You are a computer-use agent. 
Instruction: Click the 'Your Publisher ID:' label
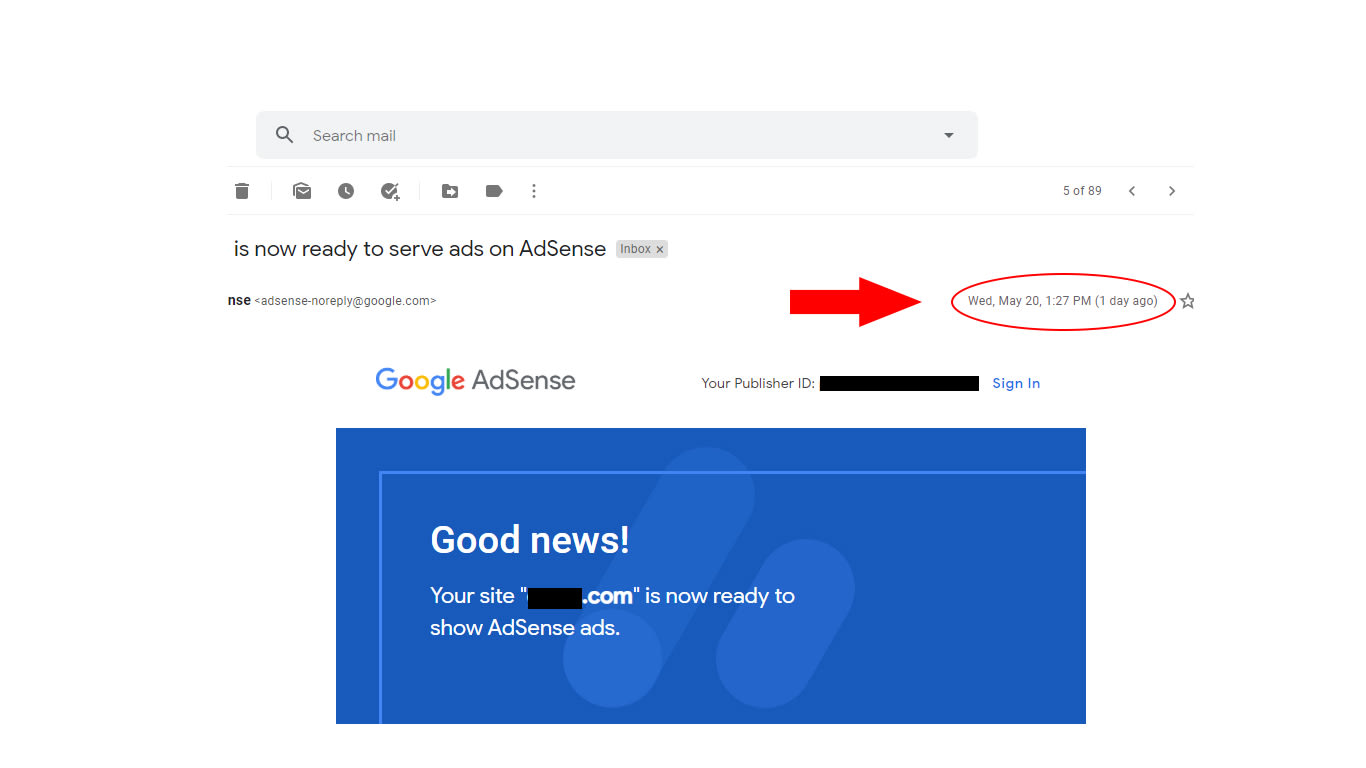[758, 383]
